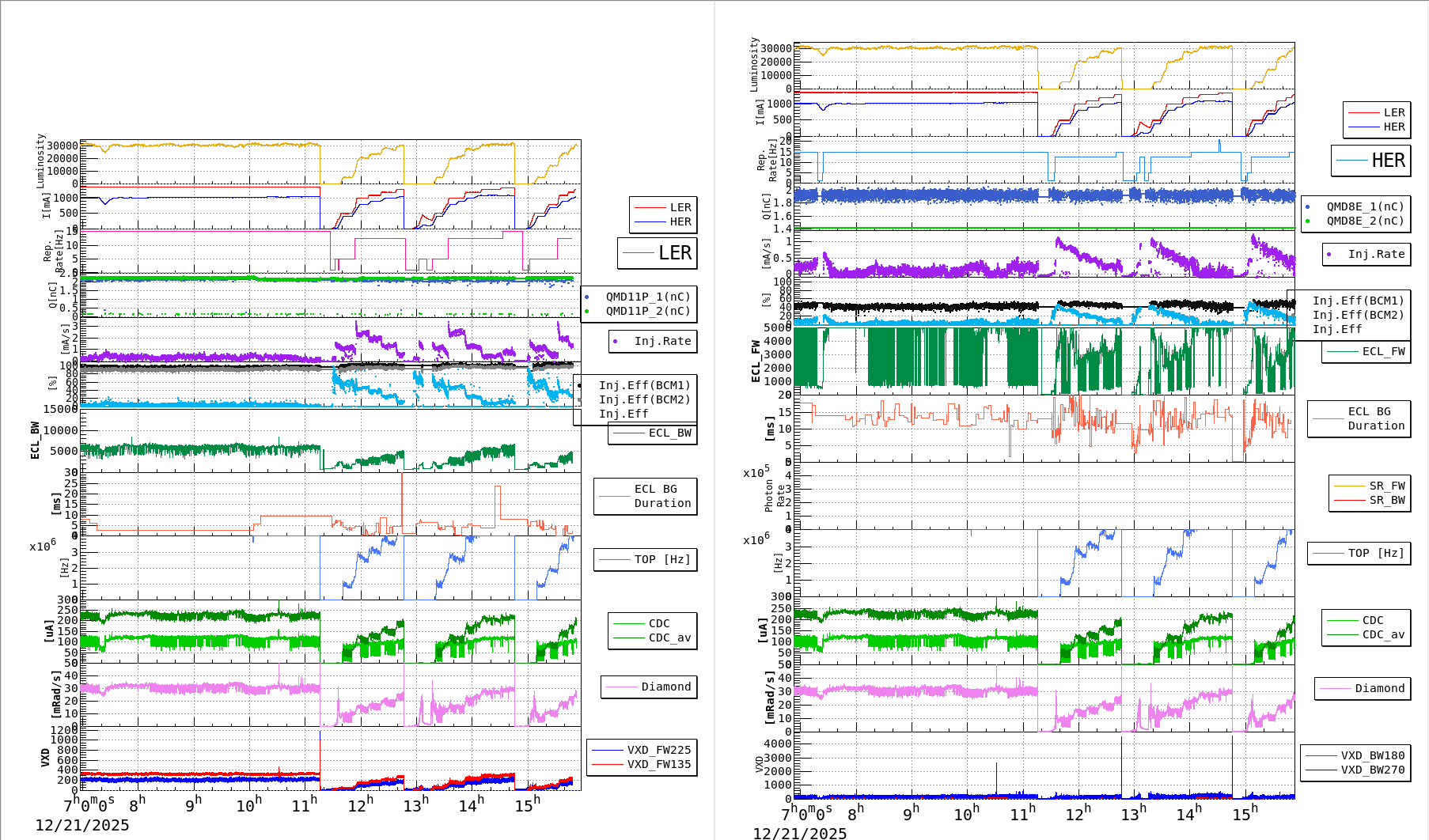Image resolution: width=1429 pixels, height=840 pixels.
Task: Click Inj.Eff(BCM1) legend entry in right panel
Action: (1358, 301)
